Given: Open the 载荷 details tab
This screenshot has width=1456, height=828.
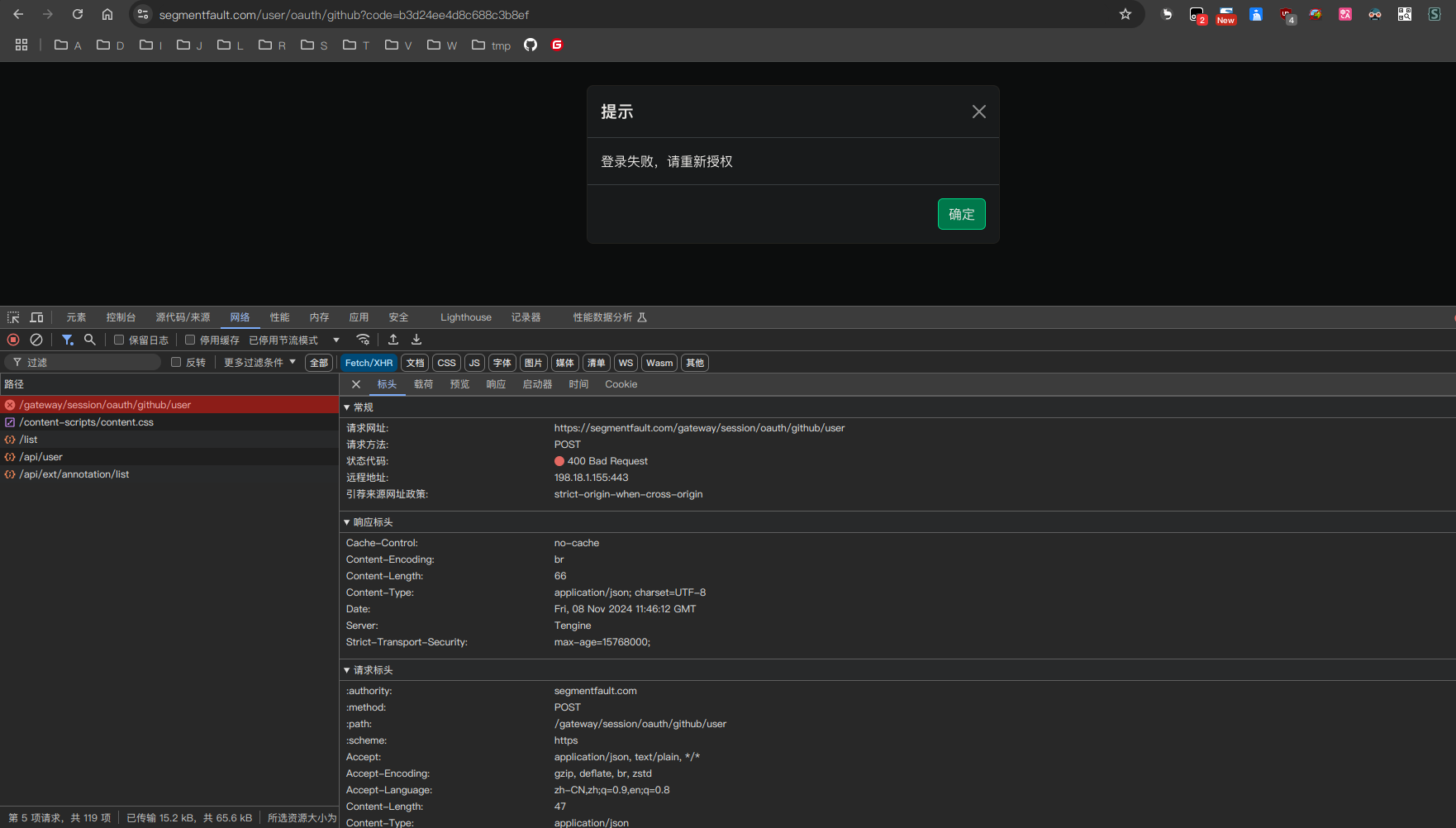Looking at the screenshot, I should tap(423, 384).
